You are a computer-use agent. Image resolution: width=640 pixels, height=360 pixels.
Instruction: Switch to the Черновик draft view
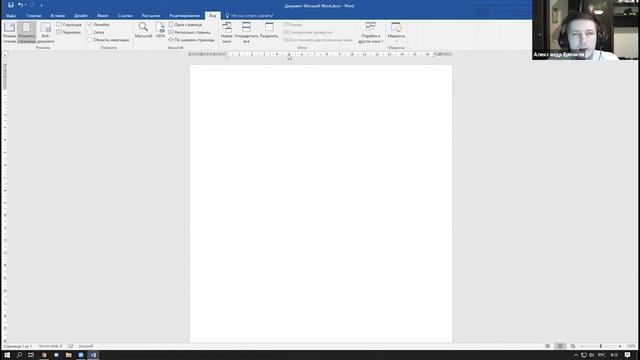tap(69, 32)
